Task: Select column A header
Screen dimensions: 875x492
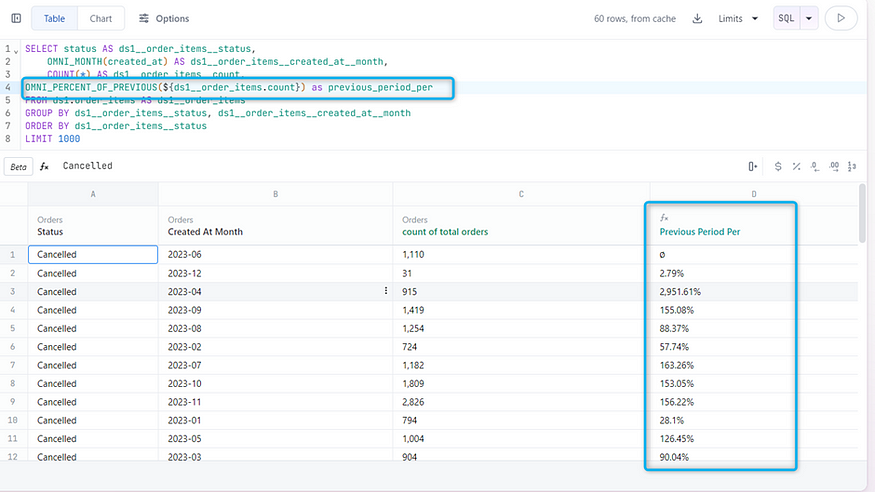Action: click(x=93, y=194)
